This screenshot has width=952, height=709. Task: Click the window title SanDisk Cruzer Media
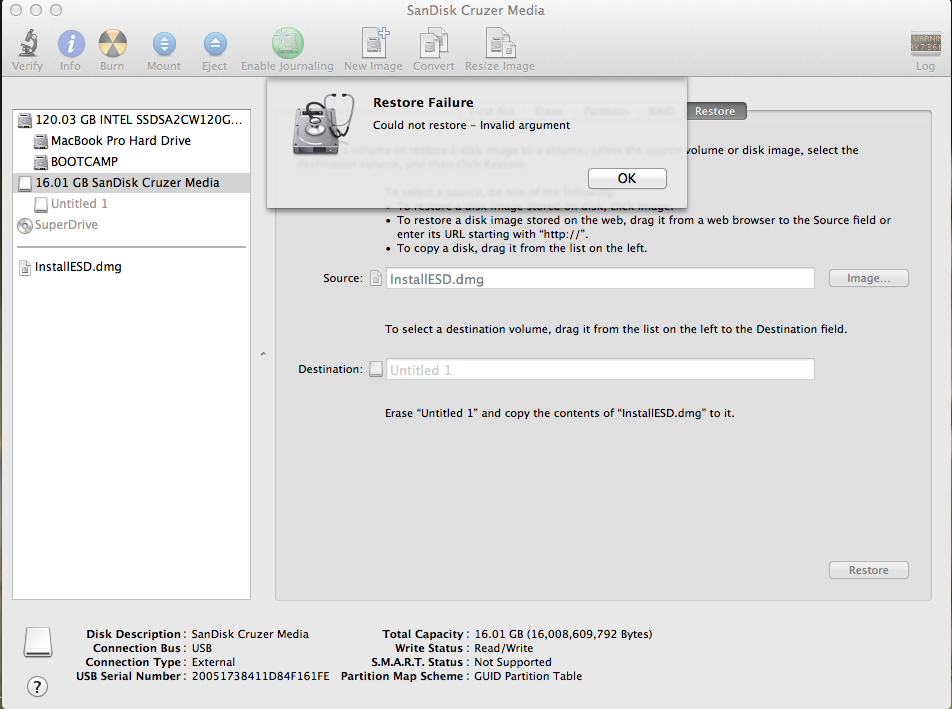click(475, 10)
